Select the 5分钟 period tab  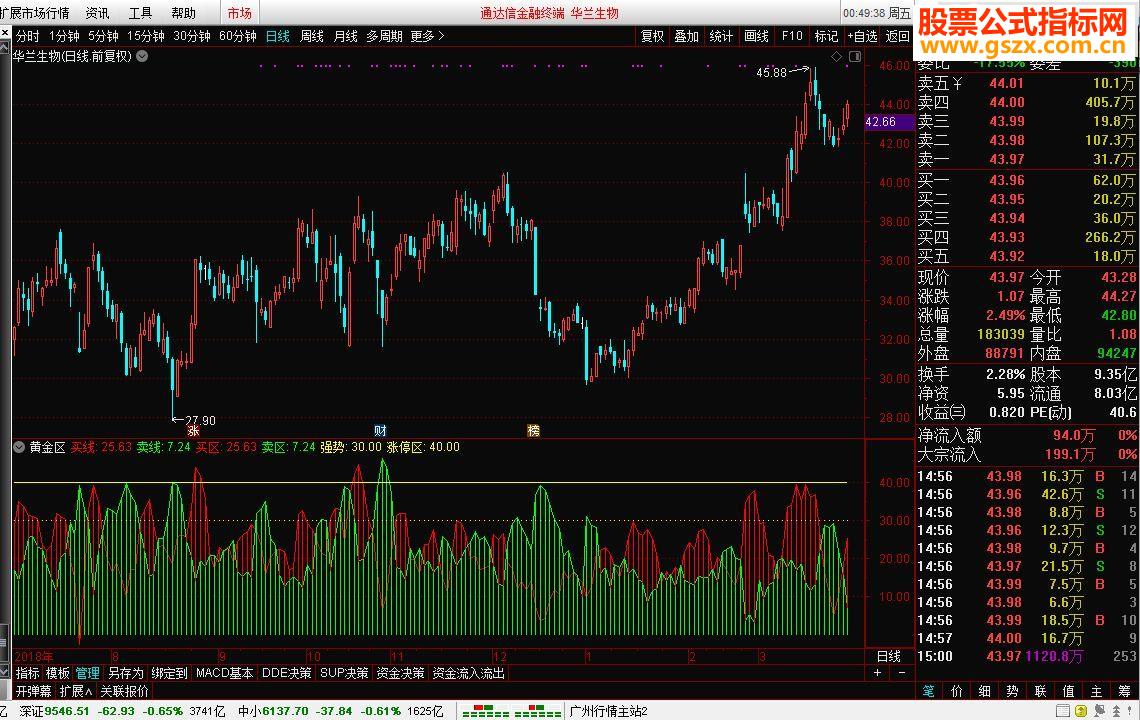click(103, 36)
